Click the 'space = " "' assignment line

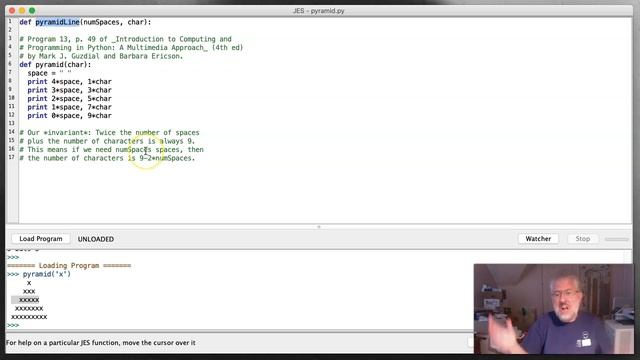tap(49, 73)
